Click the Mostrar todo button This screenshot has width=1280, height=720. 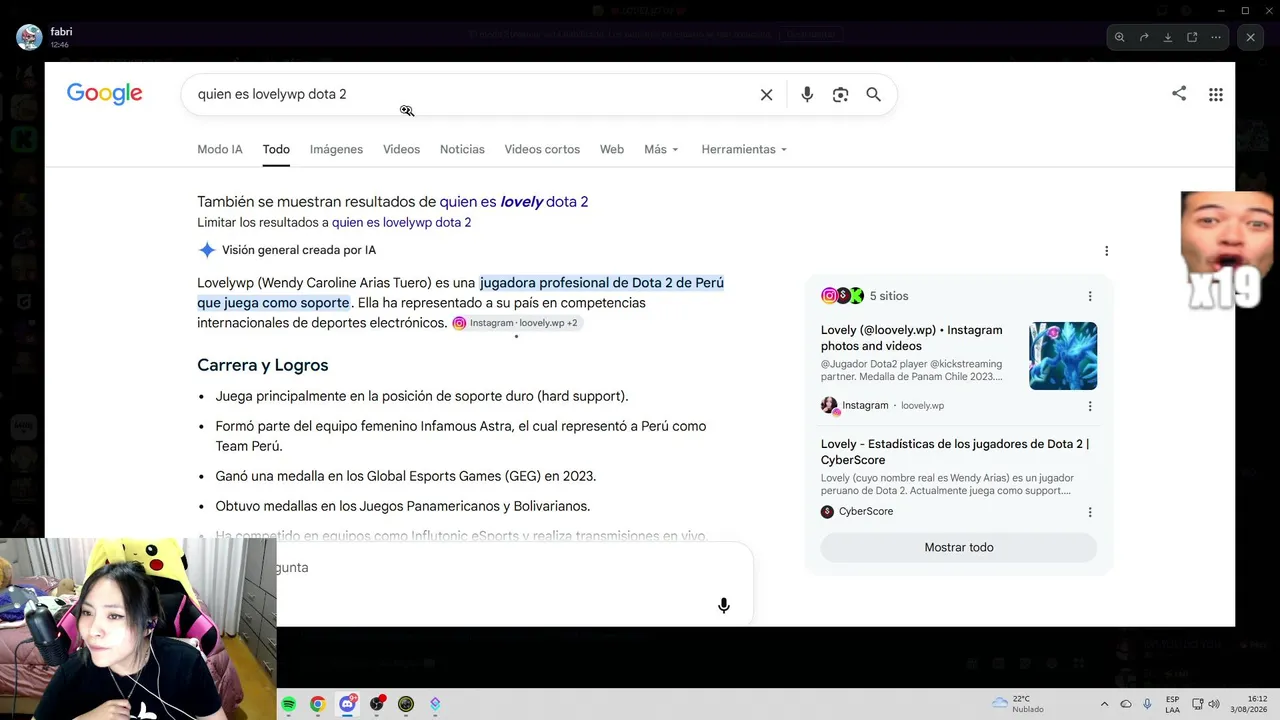click(959, 548)
